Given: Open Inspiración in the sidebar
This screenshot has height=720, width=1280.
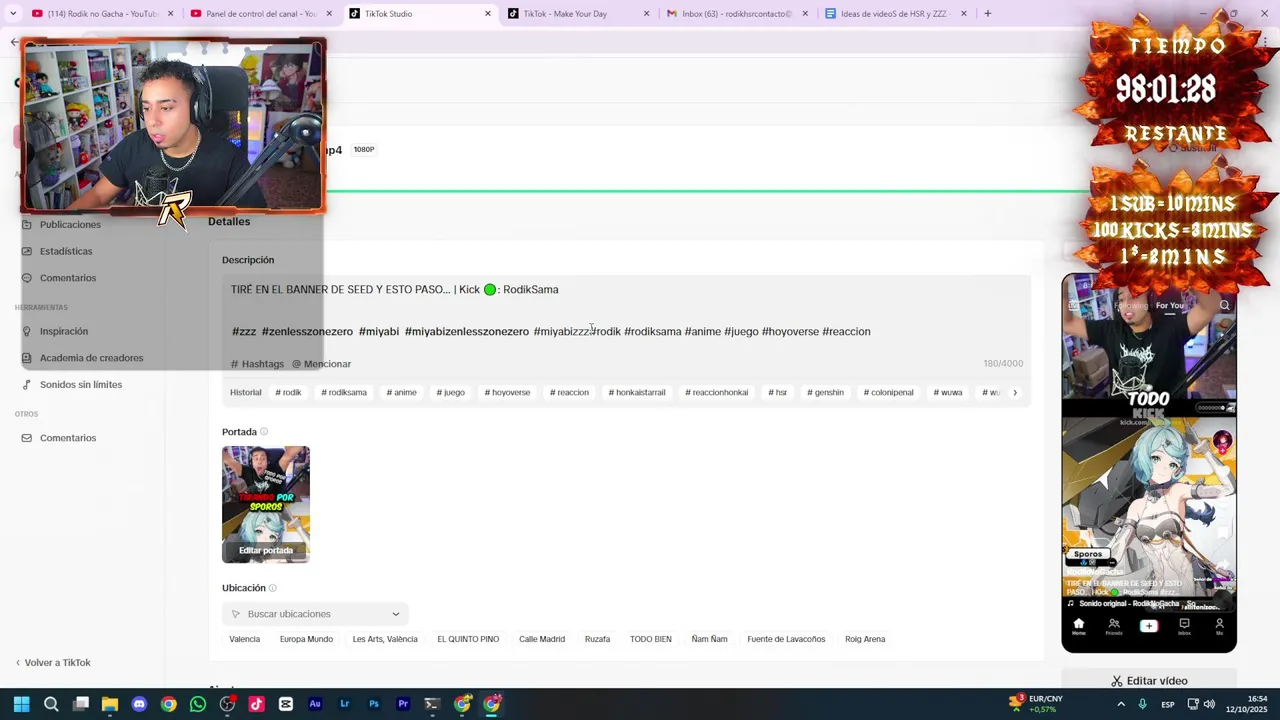Looking at the screenshot, I should click(x=64, y=331).
